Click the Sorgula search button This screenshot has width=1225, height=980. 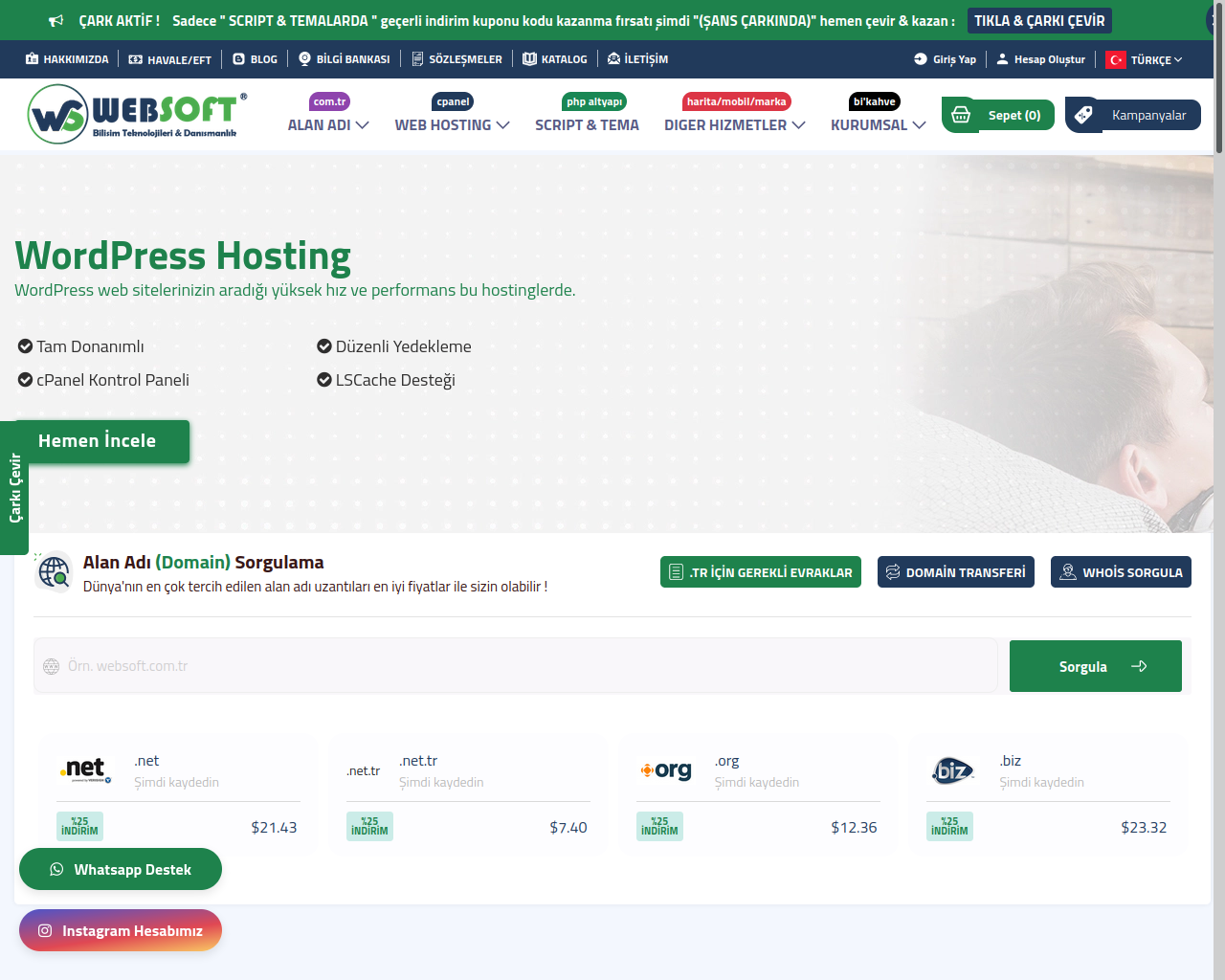(x=1096, y=666)
